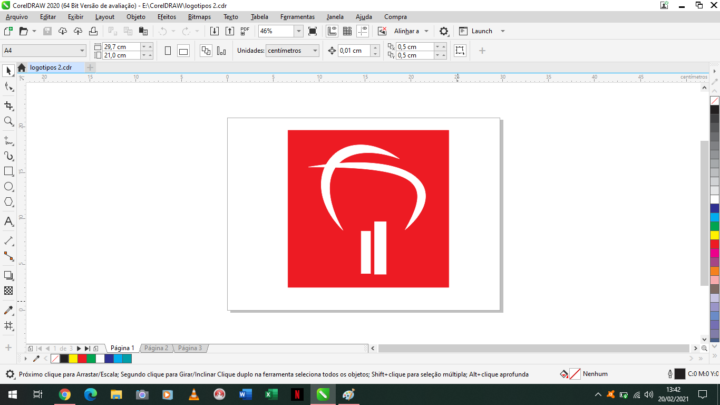This screenshot has width=720, height=405.
Task: Switch to the Página 2 tab
Action: (x=156, y=348)
